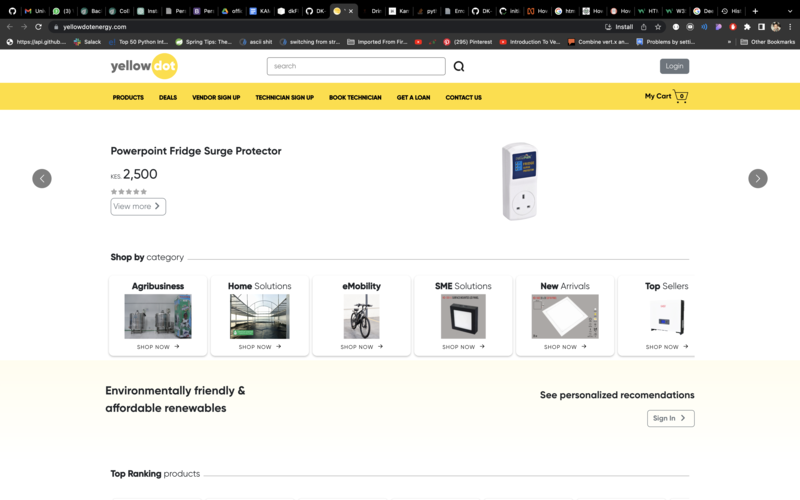
Task: Select the BOOK TECHNICIAN menu item
Action: coord(355,98)
